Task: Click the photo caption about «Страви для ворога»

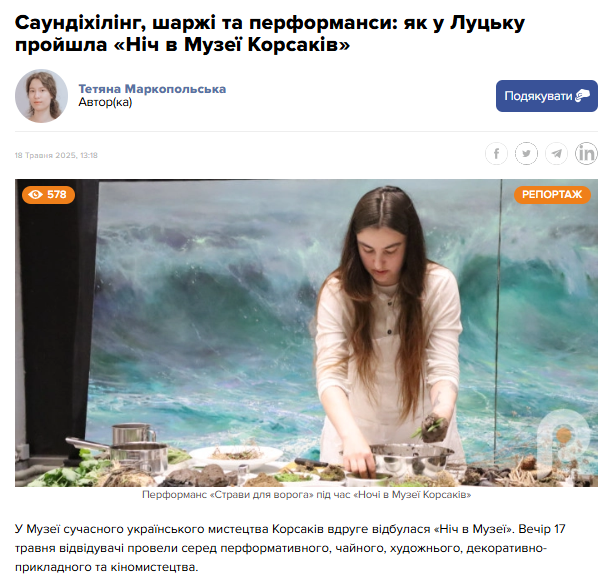Action: click(x=306, y=495)
